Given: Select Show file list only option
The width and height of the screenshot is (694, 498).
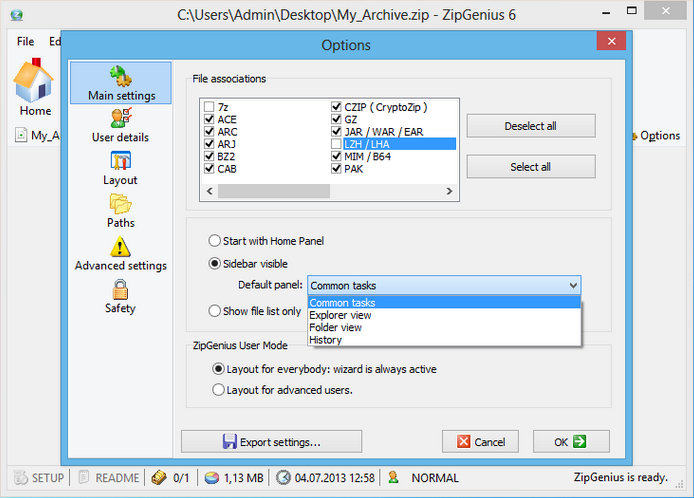Looking at the screenshot, I should pyautogui.click(x=214, y=311).
